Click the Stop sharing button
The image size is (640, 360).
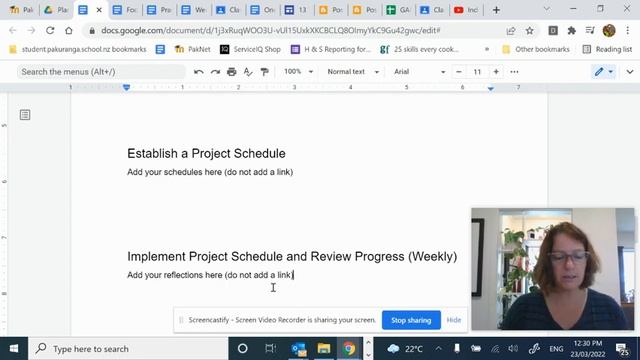pos(411,320)
